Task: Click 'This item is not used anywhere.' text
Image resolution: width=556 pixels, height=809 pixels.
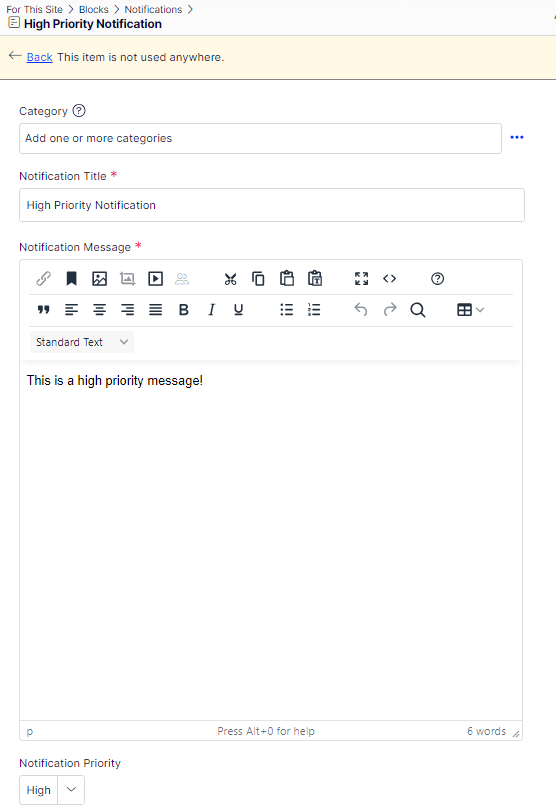Action: coord(141,57)
